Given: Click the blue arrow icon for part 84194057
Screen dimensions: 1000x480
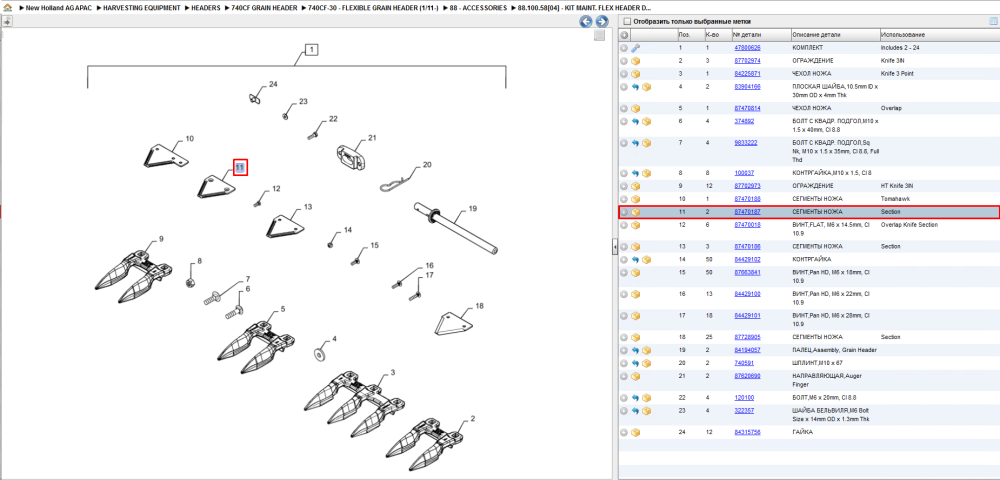Looking at the screenshot, I should coord(636,350).
